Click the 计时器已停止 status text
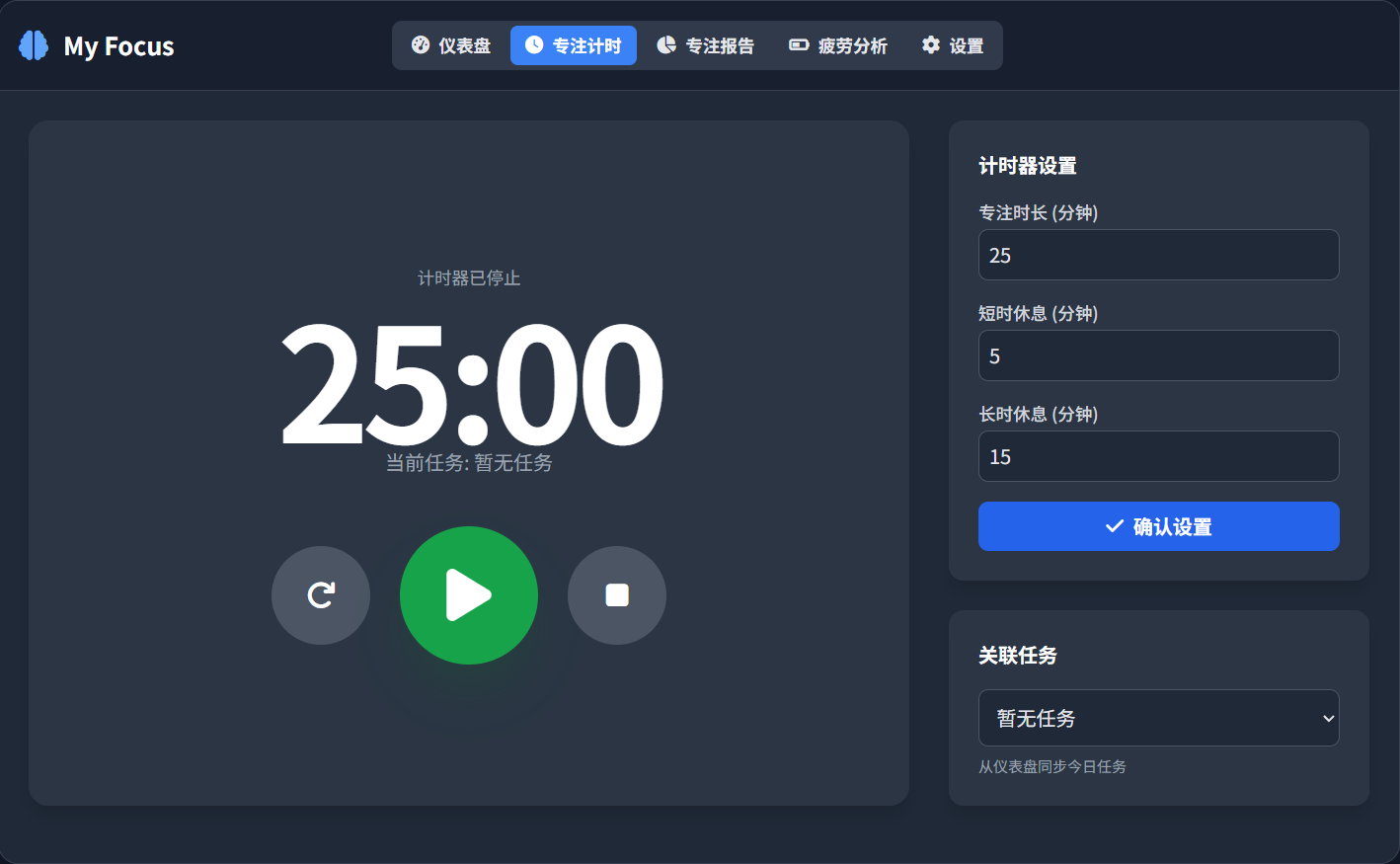This screenshot has width=1400, height=864. (469, 278)
